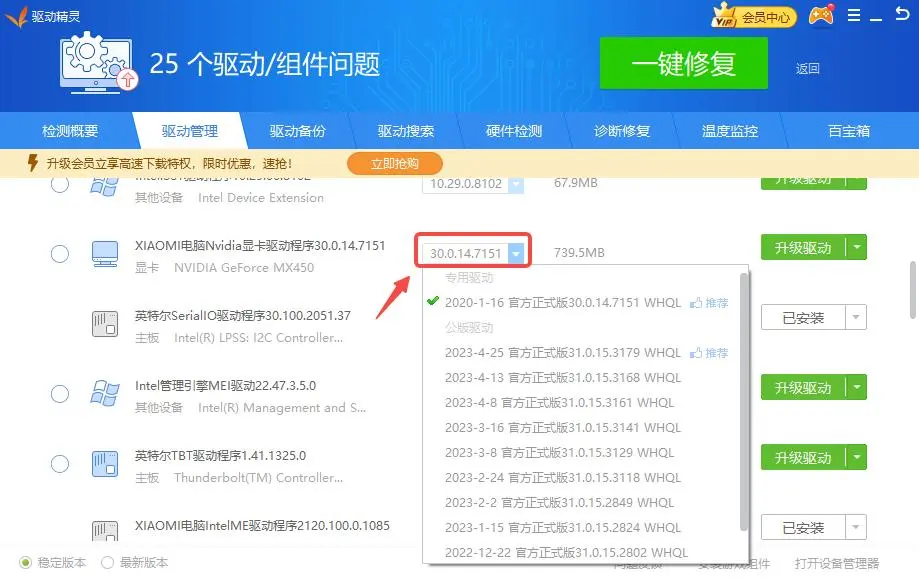The height and width of the screenshot is (579, 919).
Task: Click the 驱动精灵 logo in title bar
Action: (15, 16)
